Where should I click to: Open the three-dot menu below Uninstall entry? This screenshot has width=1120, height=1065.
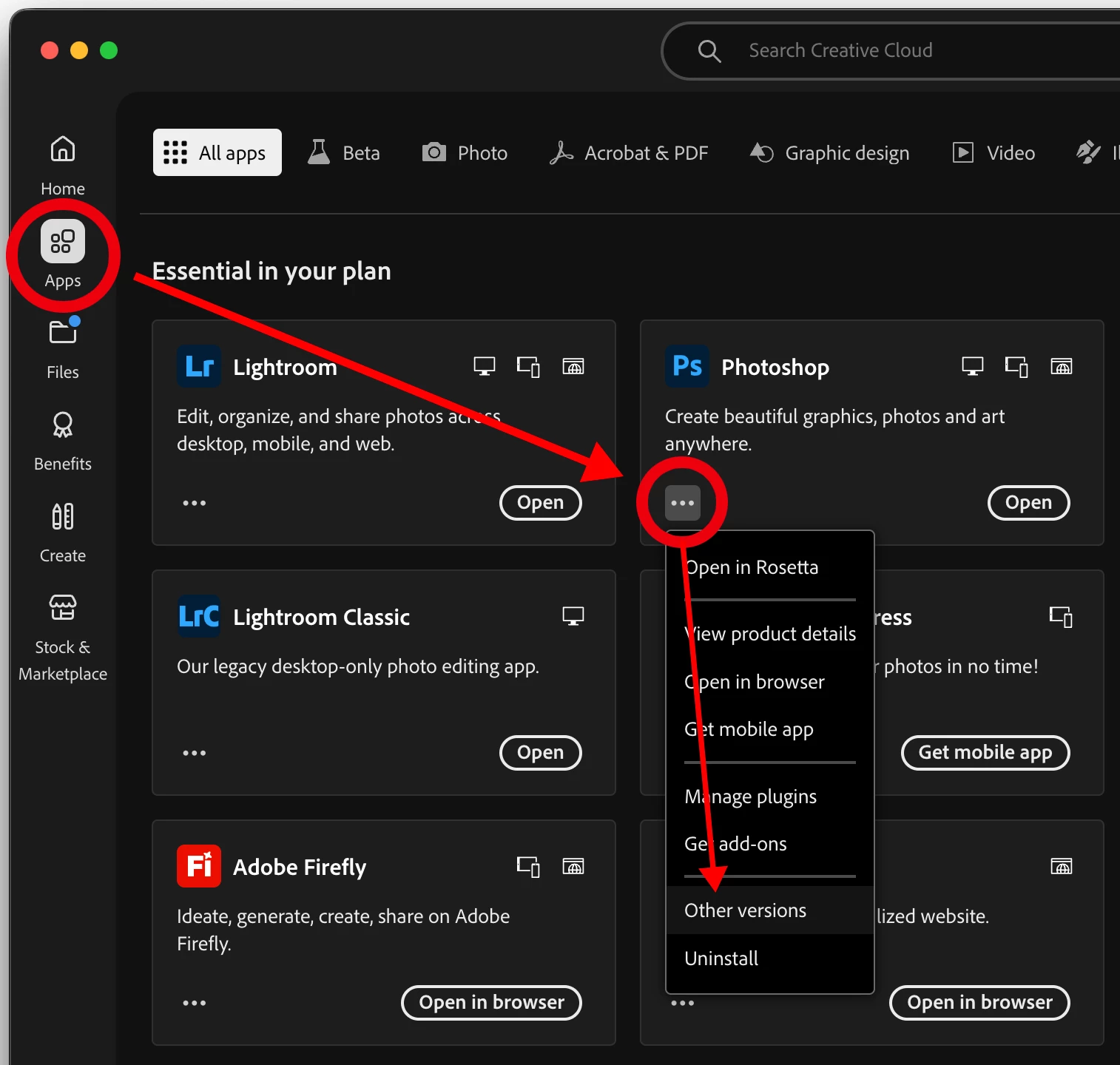click(x=683, y=1003)
